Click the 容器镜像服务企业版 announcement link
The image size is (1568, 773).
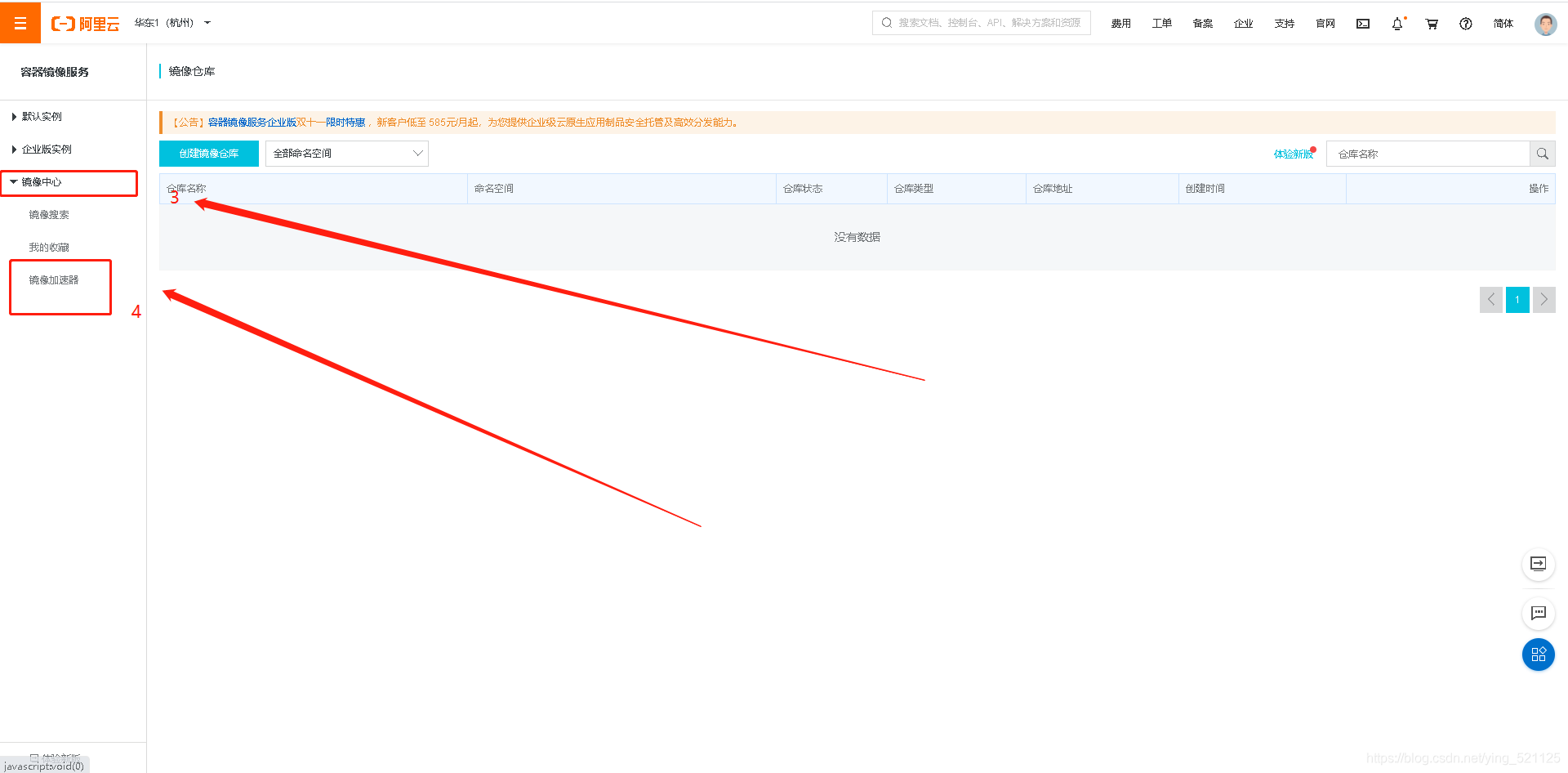(252, 123)
